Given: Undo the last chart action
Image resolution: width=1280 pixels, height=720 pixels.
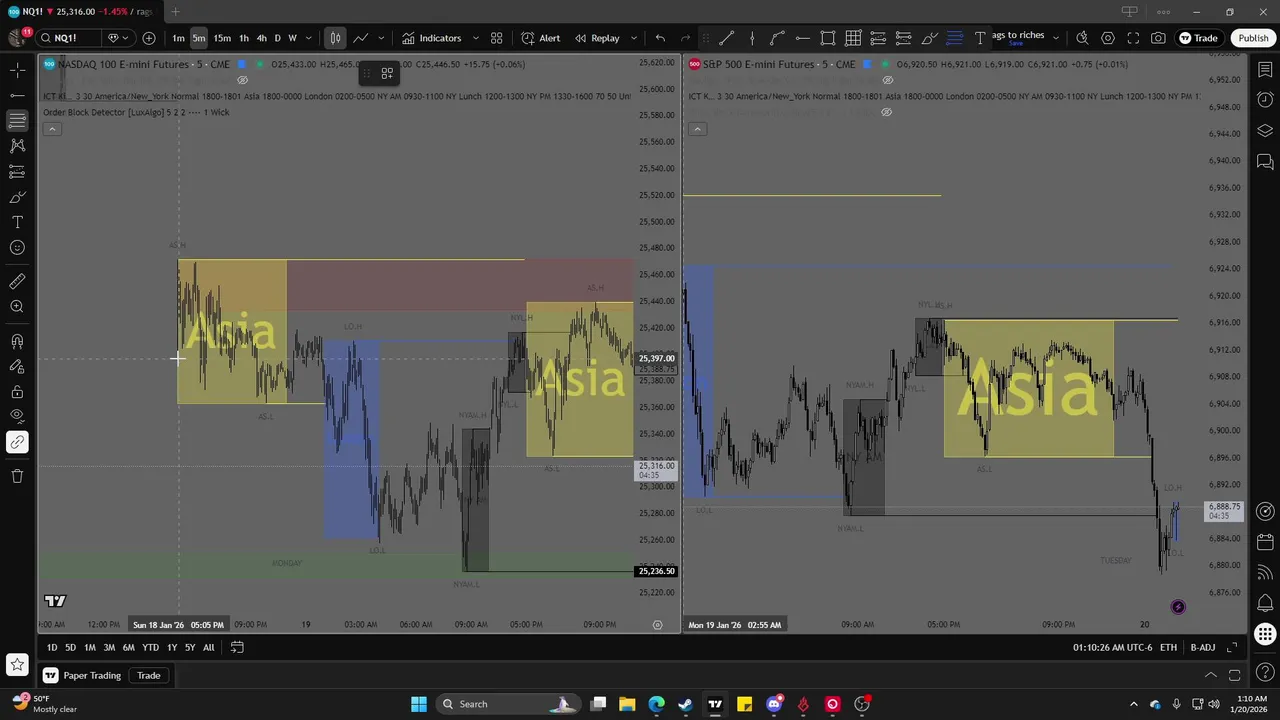Looking at the screenshot, I should click(x=660, y=38).
